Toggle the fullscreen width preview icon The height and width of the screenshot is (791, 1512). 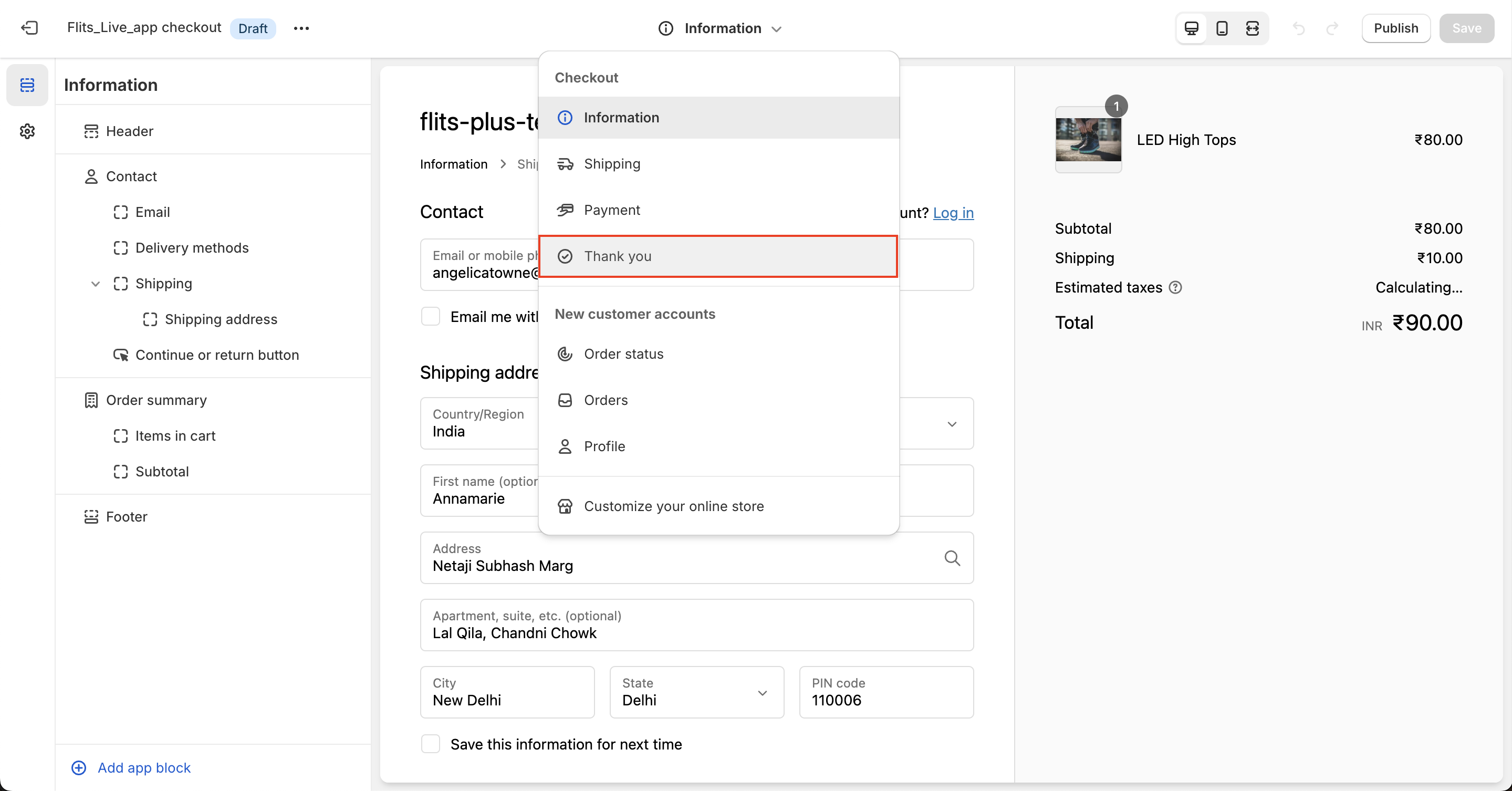click(1252, 28)
